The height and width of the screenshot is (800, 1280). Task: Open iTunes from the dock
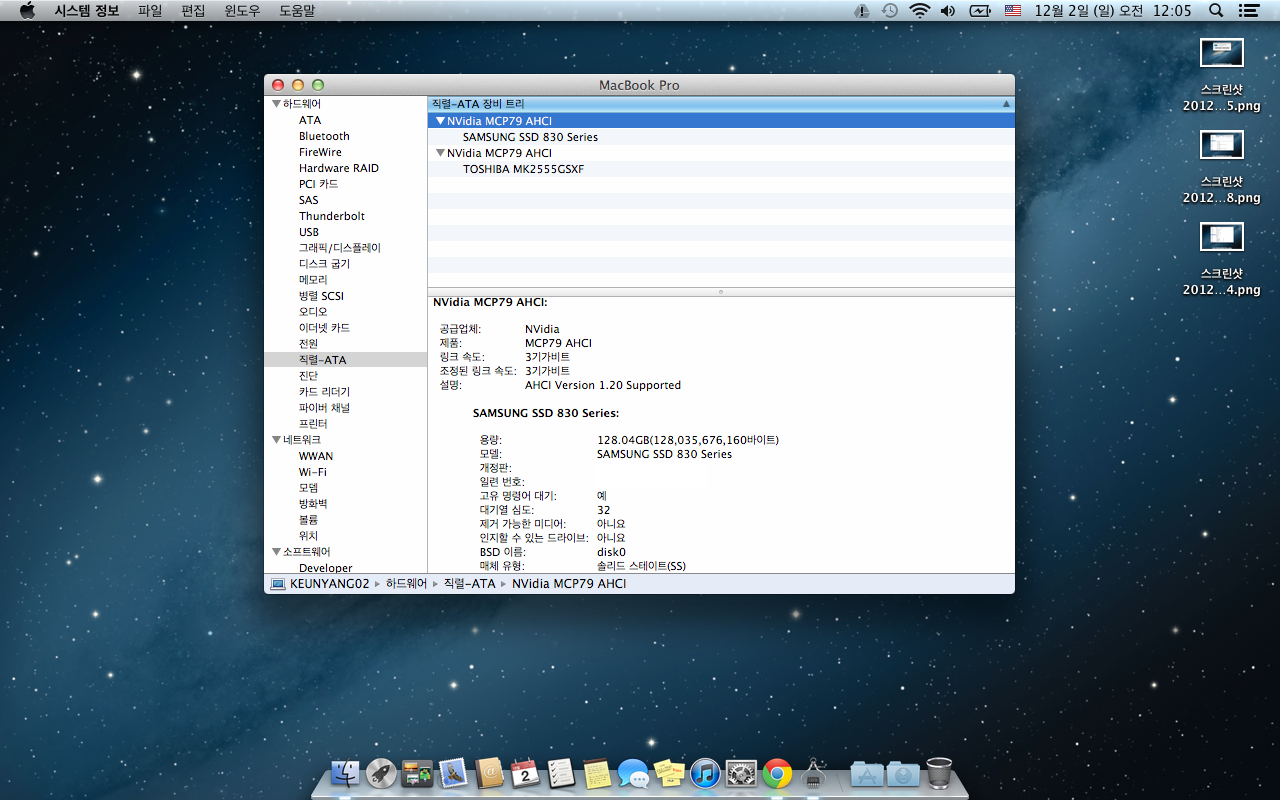pos(705,773)
